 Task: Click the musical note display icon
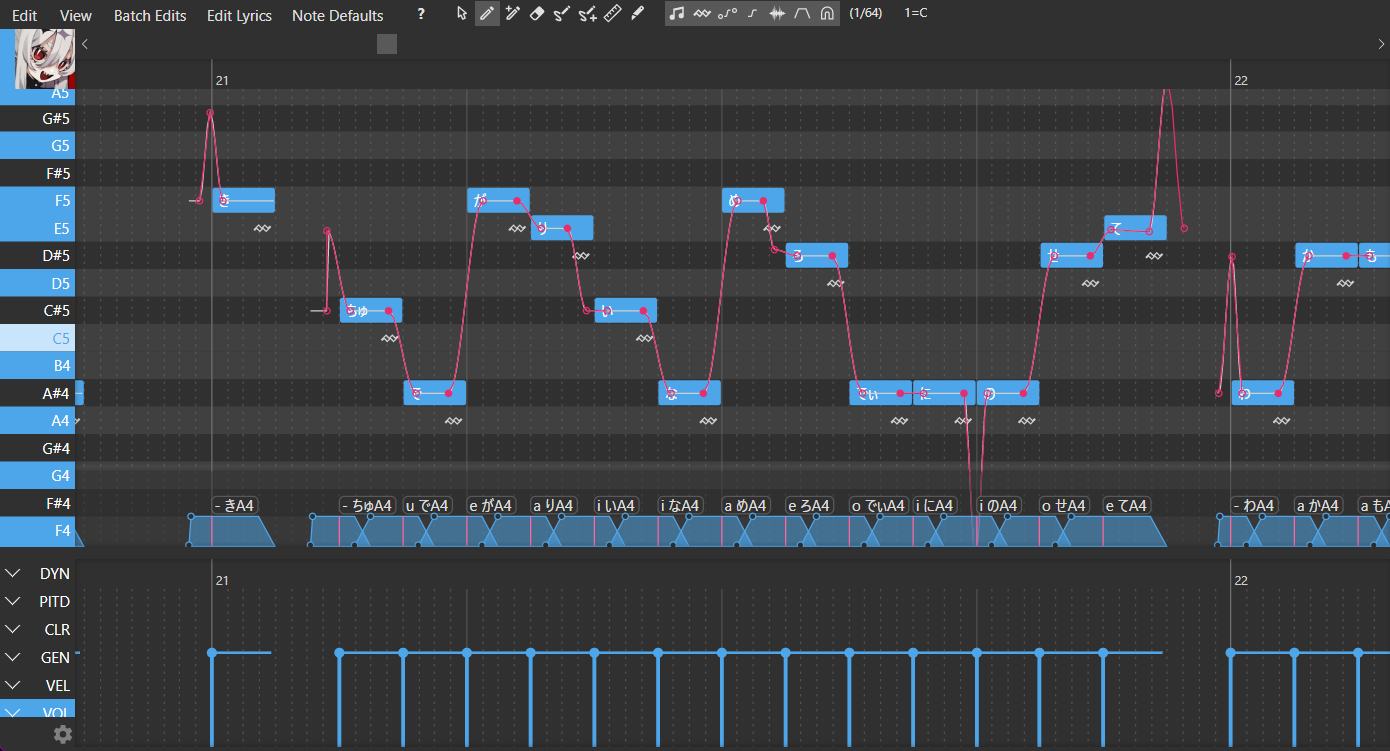[x=678, y=14]
